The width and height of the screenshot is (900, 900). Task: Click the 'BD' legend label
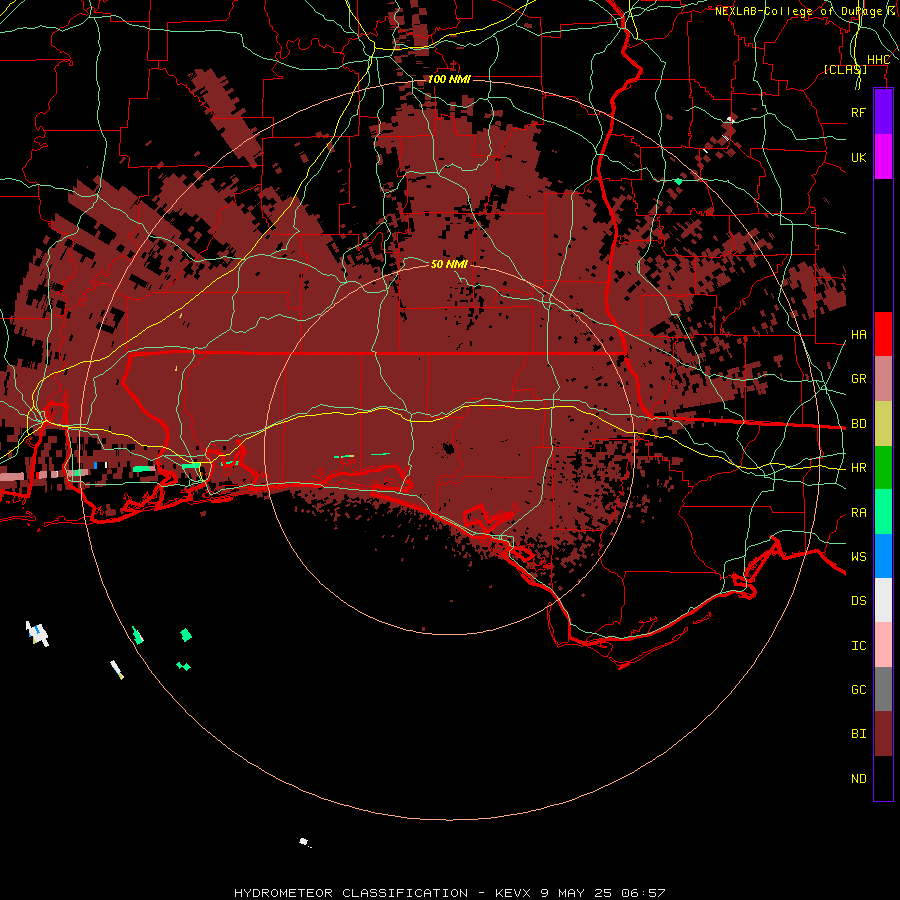tap(858, 424)
